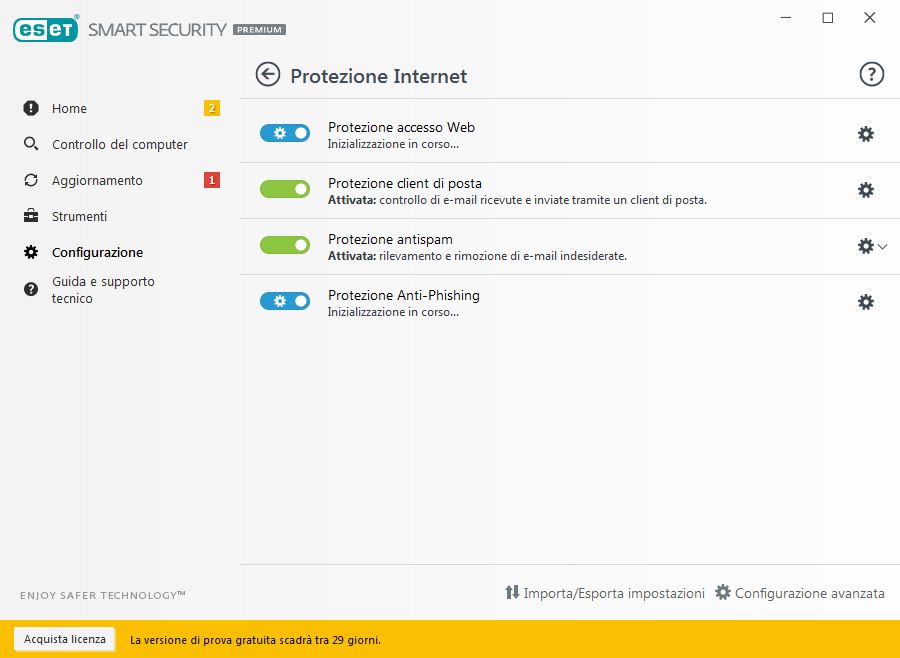The image size is (900, 658).
Task: Click the trial expiry notice text
Action: (255, 640)
